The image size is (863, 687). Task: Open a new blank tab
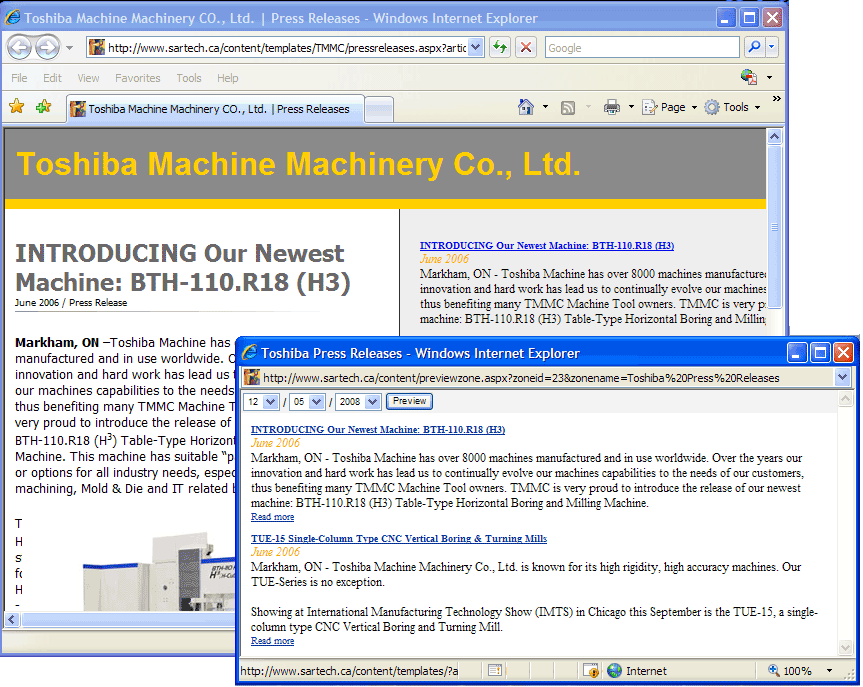379,109
